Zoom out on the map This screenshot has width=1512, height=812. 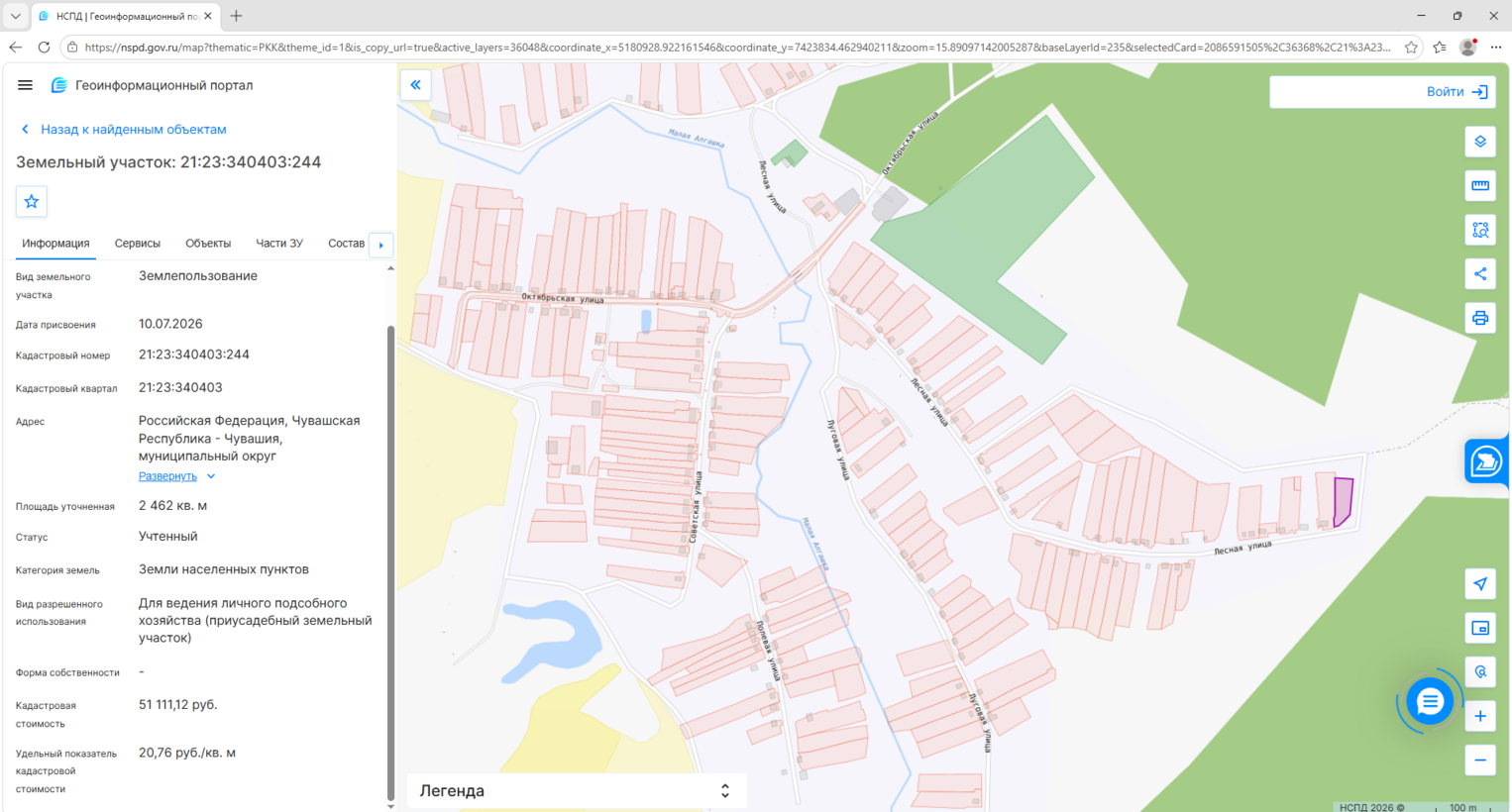point(1480,761)
